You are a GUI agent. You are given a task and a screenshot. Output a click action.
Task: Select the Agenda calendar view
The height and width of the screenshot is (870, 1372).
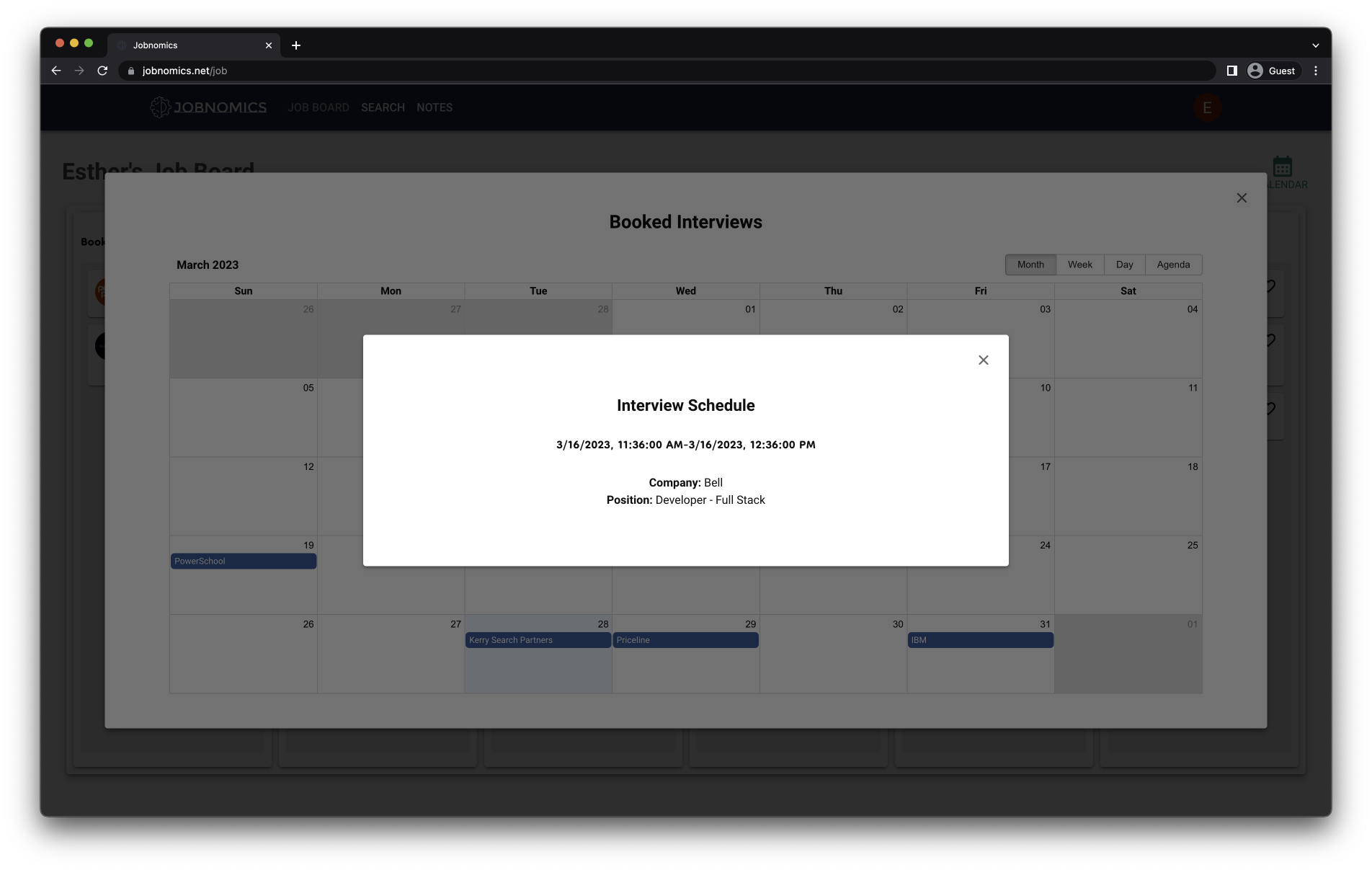(x=1172, y=265)
